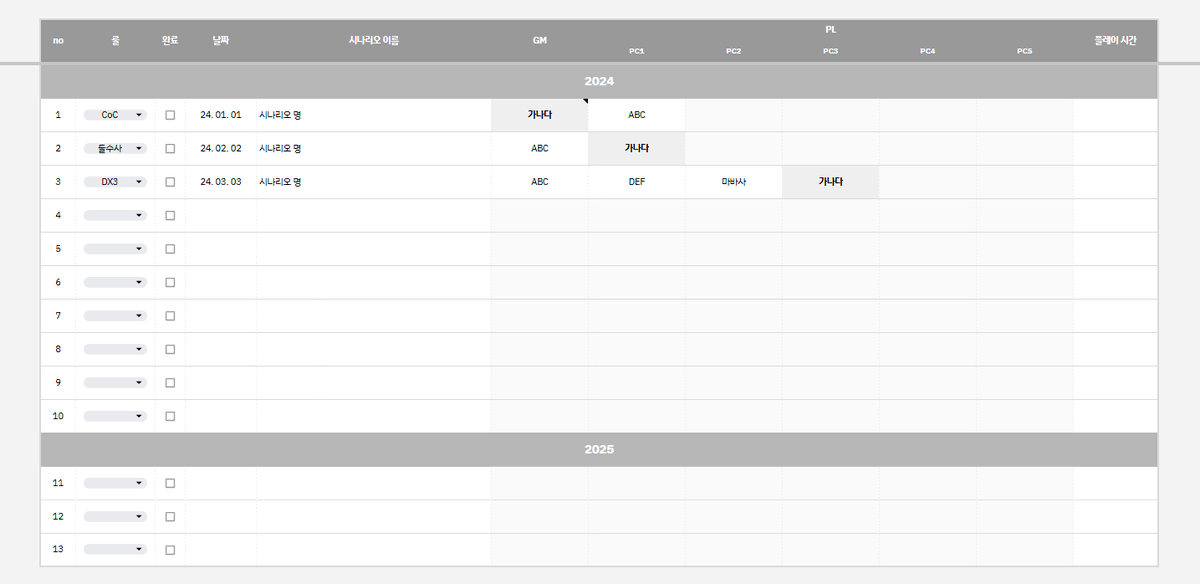Select the 'PC1' sub-header
Image resolution: width=1200 pixels, height=584 pixels.
[x=636, y=51]
